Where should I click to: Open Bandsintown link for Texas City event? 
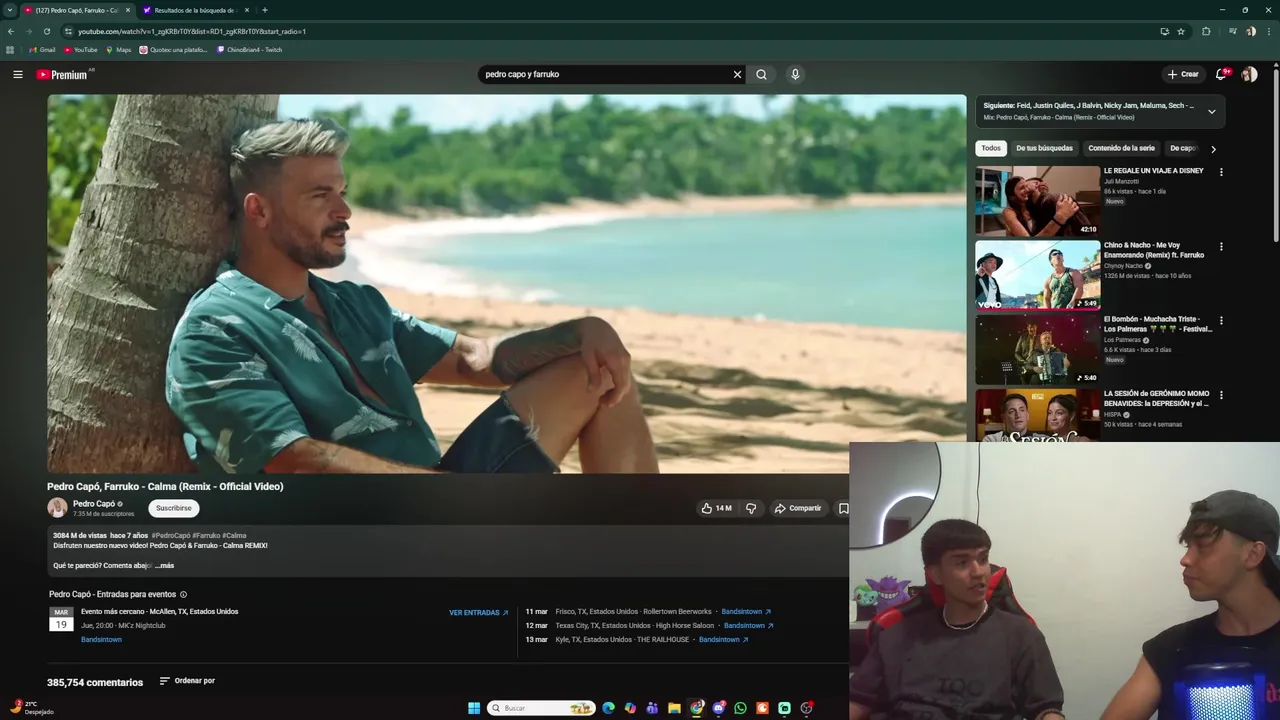click(749, 626)
